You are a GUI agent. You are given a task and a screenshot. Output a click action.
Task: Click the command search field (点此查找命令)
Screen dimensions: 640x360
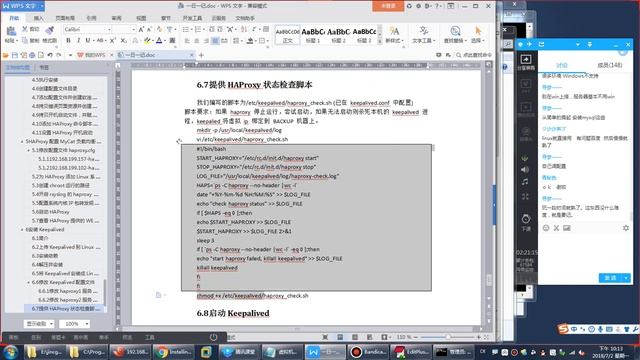(x=473, y=55)
